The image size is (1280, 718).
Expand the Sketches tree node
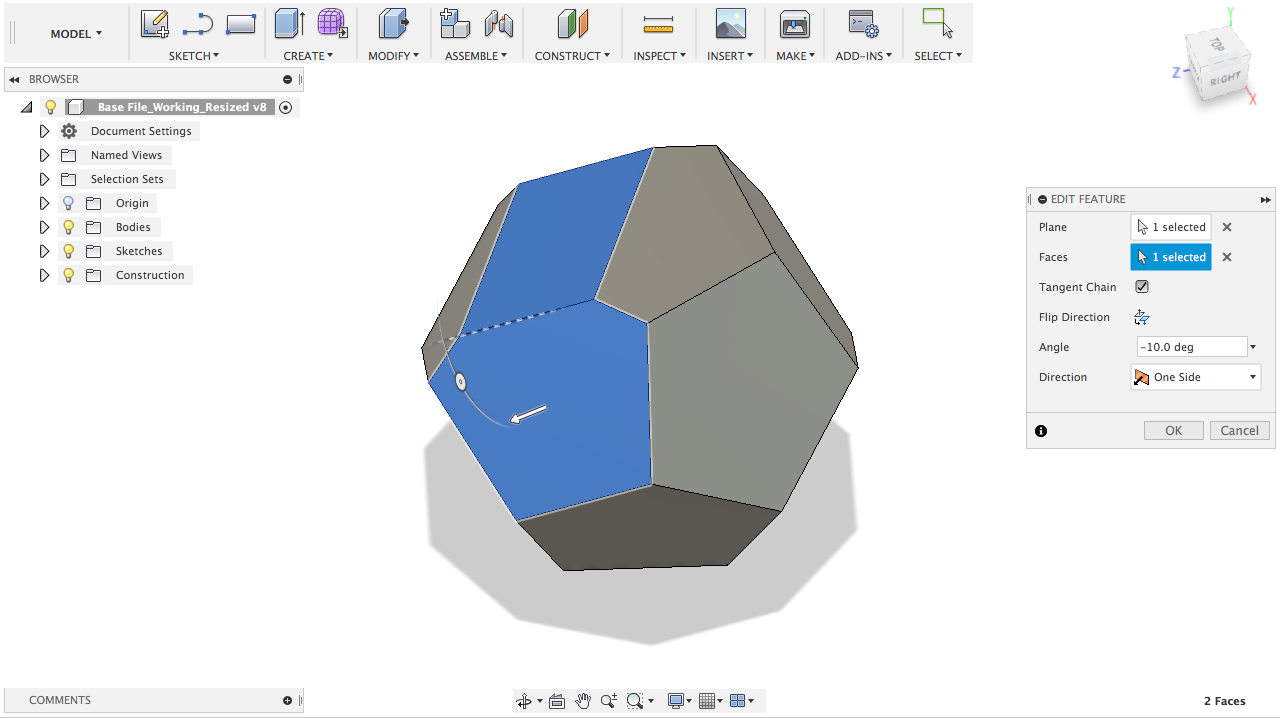pyautogui.click(x=44, y=251)
